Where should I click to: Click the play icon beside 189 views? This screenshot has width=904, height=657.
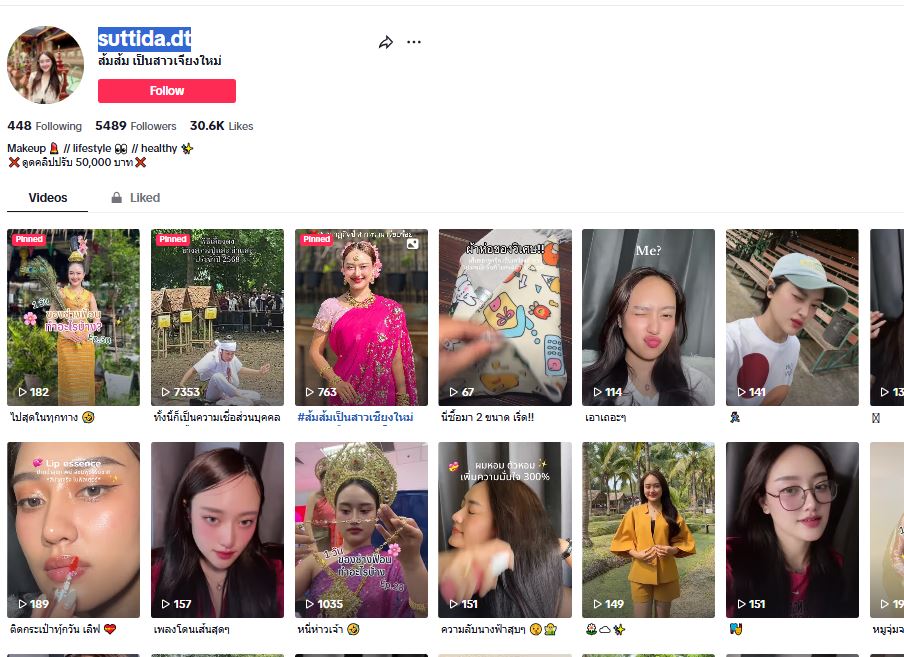tap(22, 604)
